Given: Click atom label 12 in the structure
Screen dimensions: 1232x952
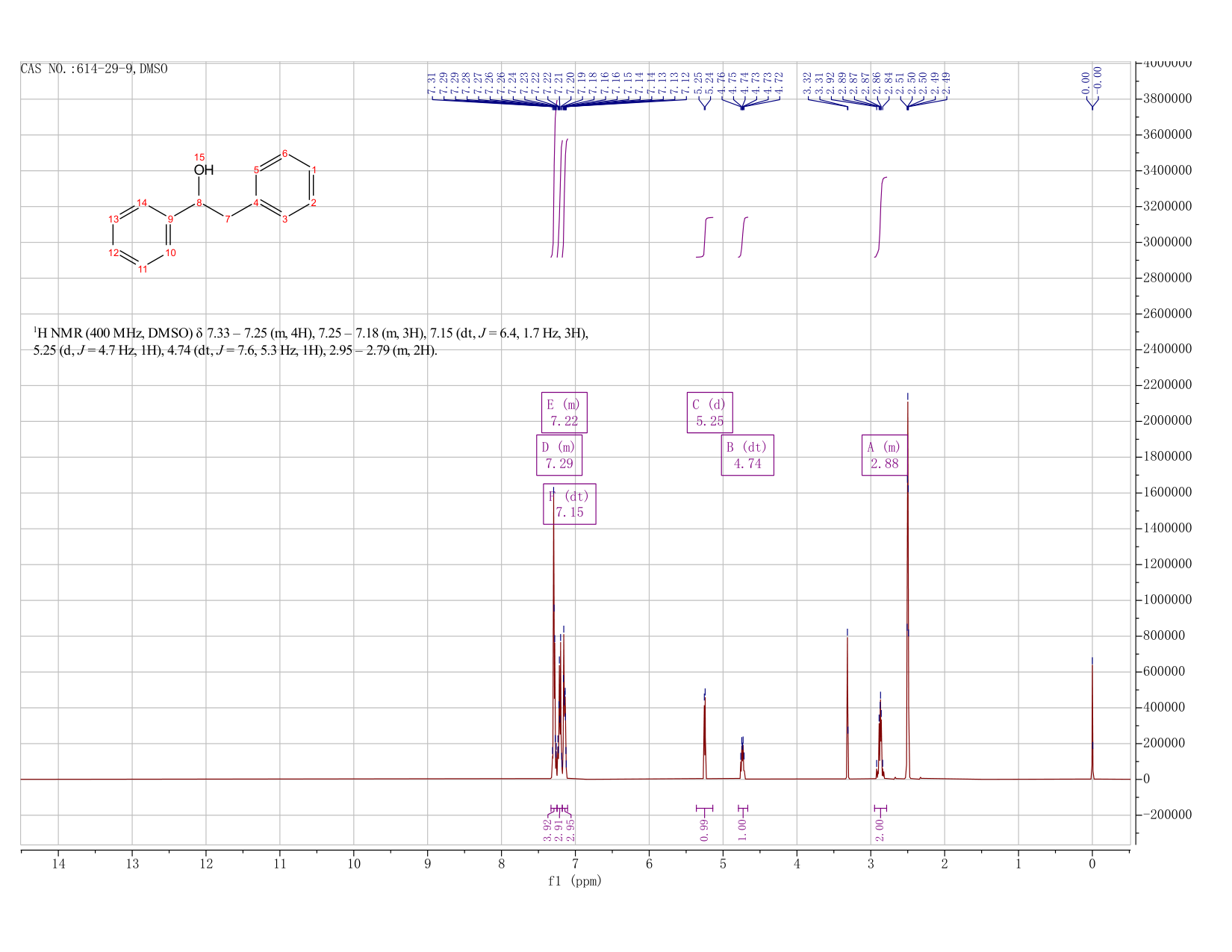Looking at the screenshot, I should pyautogui.click(x=113, y=252).
